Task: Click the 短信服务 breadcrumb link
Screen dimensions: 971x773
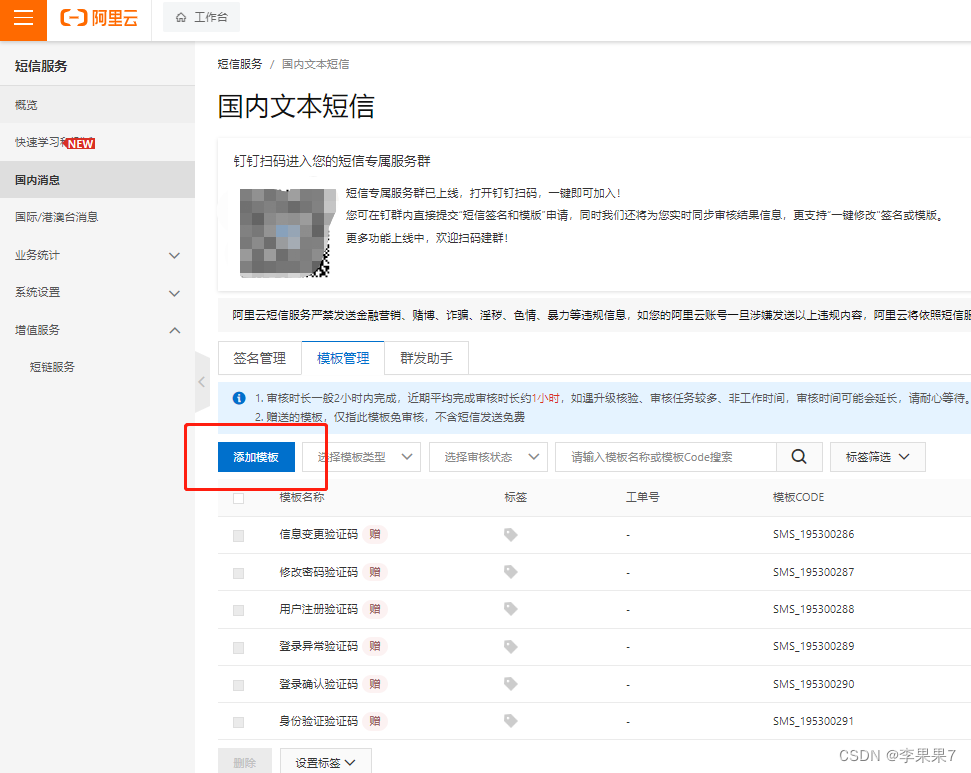Action: tap(240, 64)
